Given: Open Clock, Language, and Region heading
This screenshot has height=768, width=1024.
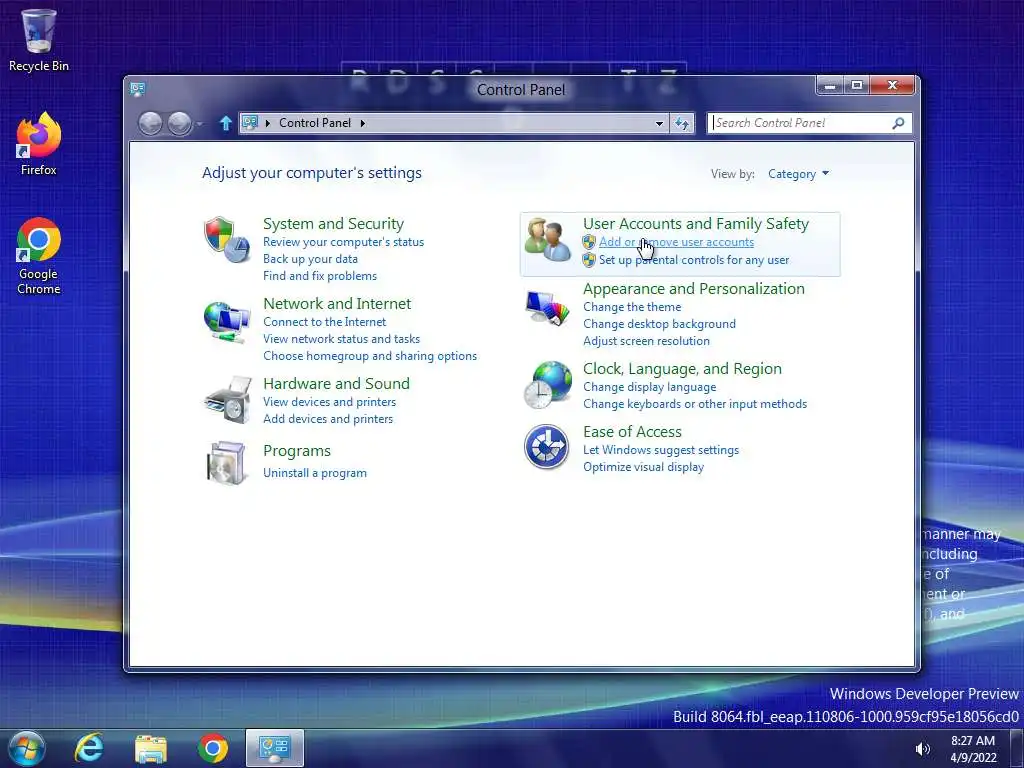Looking at the screenshot, I should 682,368.
